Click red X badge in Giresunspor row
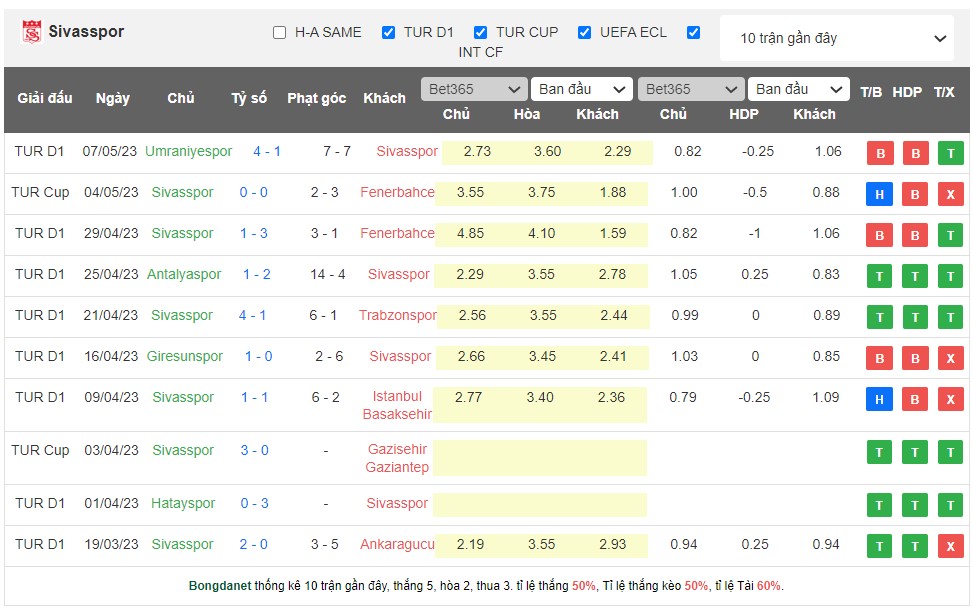Screen dimensions: 973x610 [x=950, y=358]
